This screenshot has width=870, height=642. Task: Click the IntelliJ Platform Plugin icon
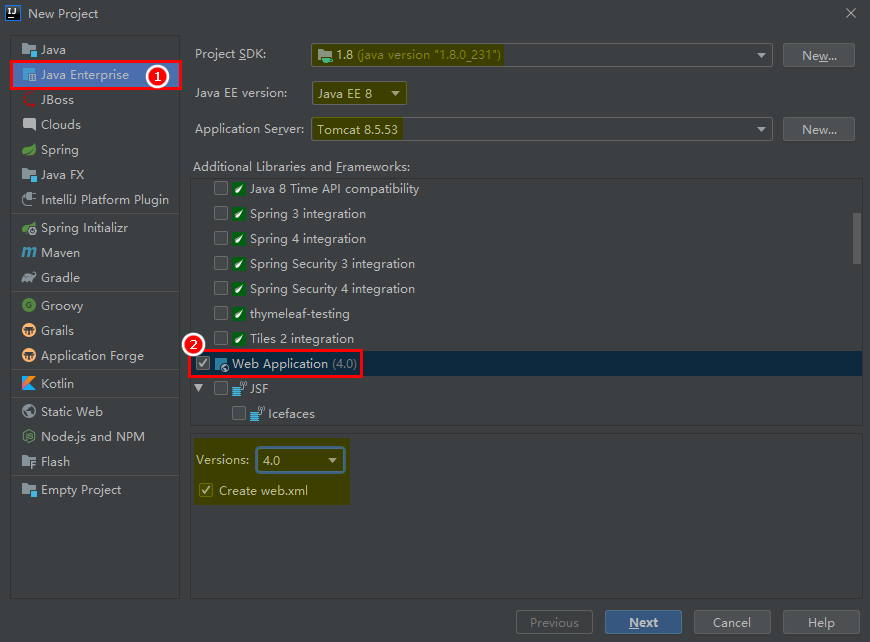pos(29,199)
